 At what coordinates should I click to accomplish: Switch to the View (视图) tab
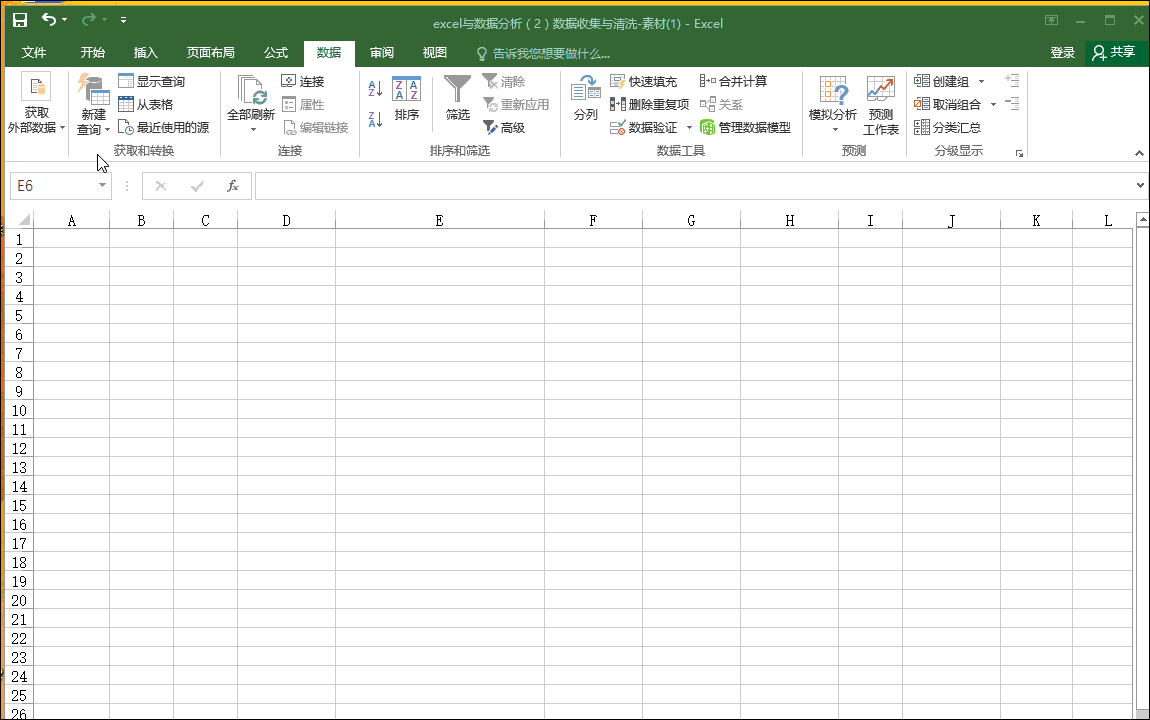coord(434,53)
